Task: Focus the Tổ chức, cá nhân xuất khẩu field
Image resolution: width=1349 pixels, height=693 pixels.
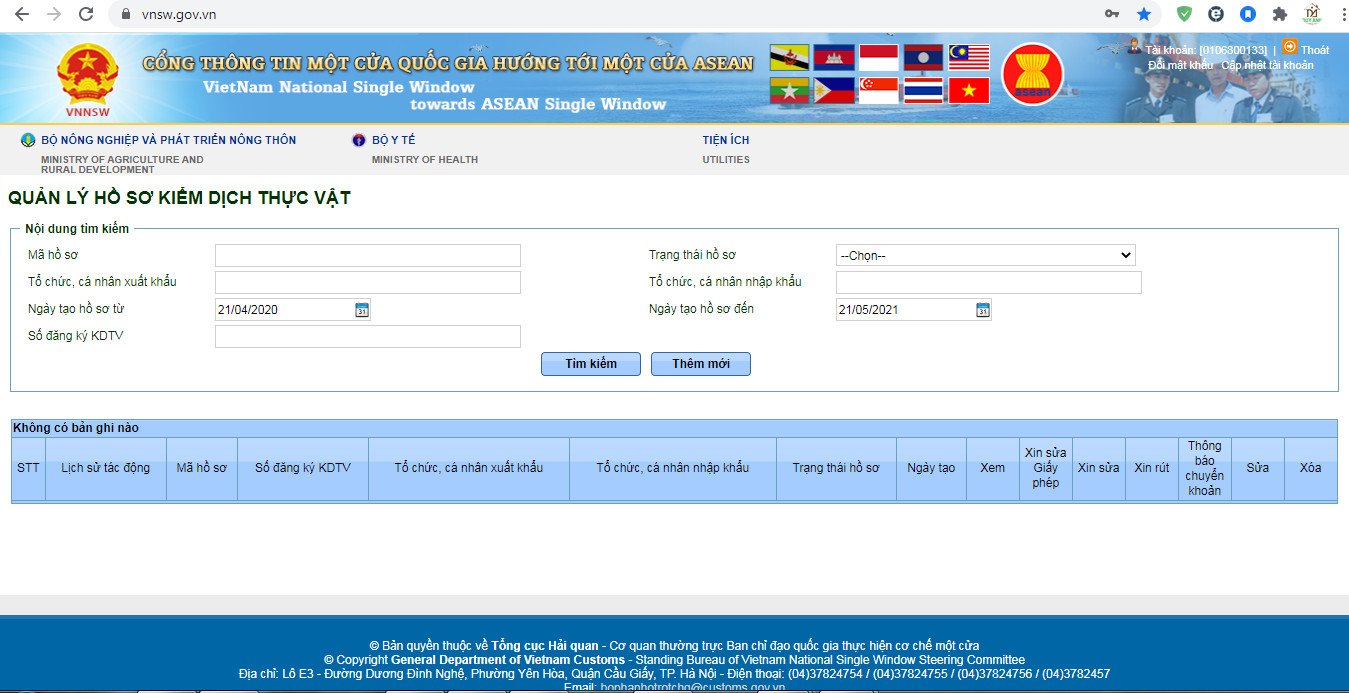Action: click(x=368, y=282)
